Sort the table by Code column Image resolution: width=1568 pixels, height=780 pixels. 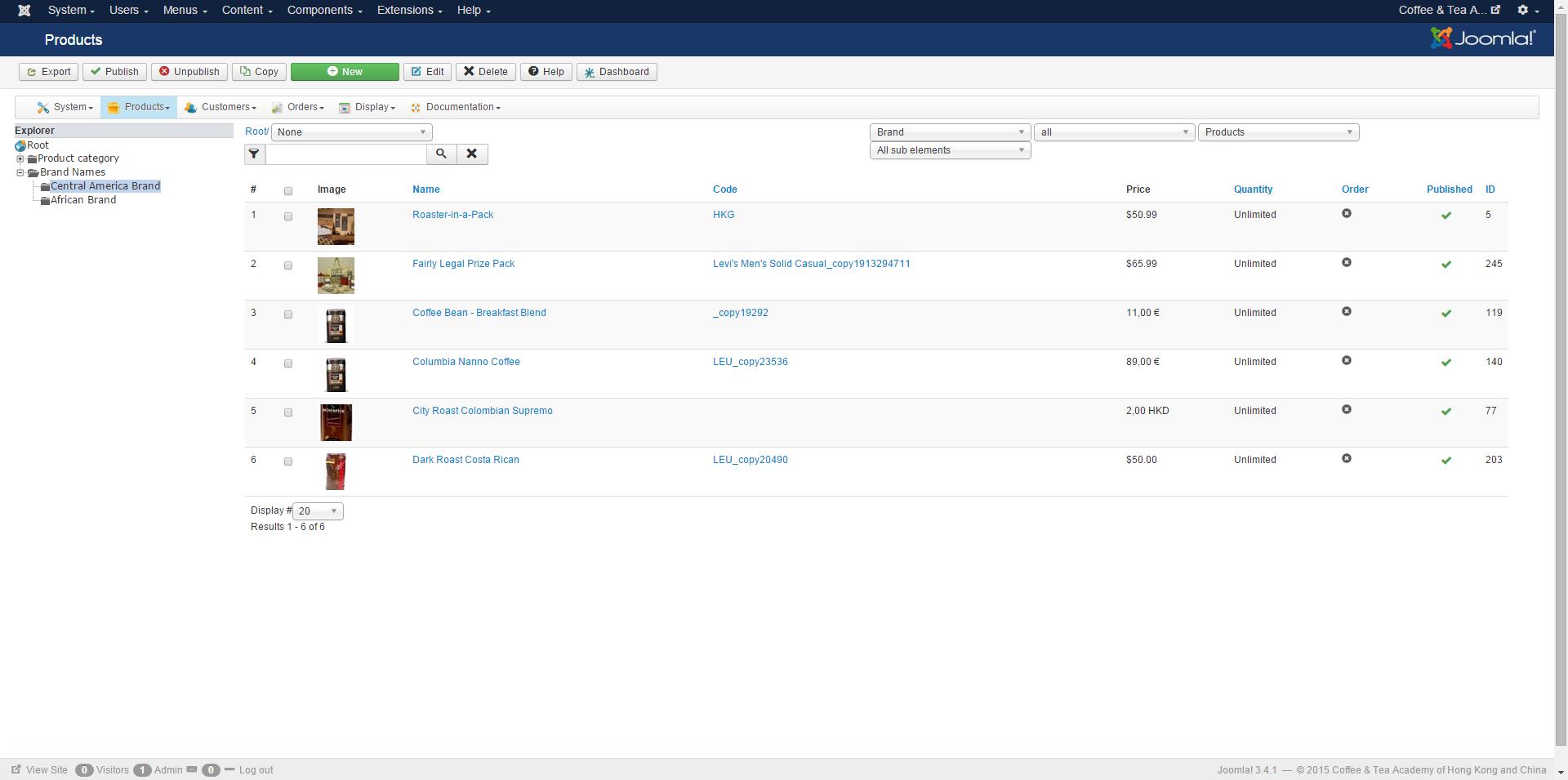[725, 189]
